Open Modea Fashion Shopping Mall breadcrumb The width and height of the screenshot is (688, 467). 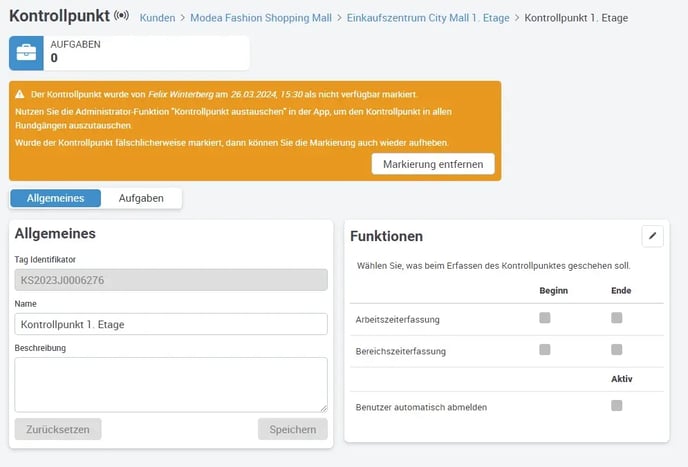coord(261,18)
